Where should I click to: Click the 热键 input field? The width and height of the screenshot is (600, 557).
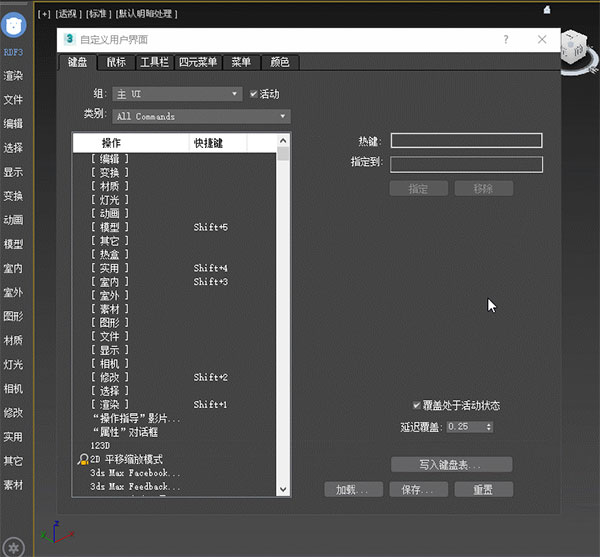point(466,141)
